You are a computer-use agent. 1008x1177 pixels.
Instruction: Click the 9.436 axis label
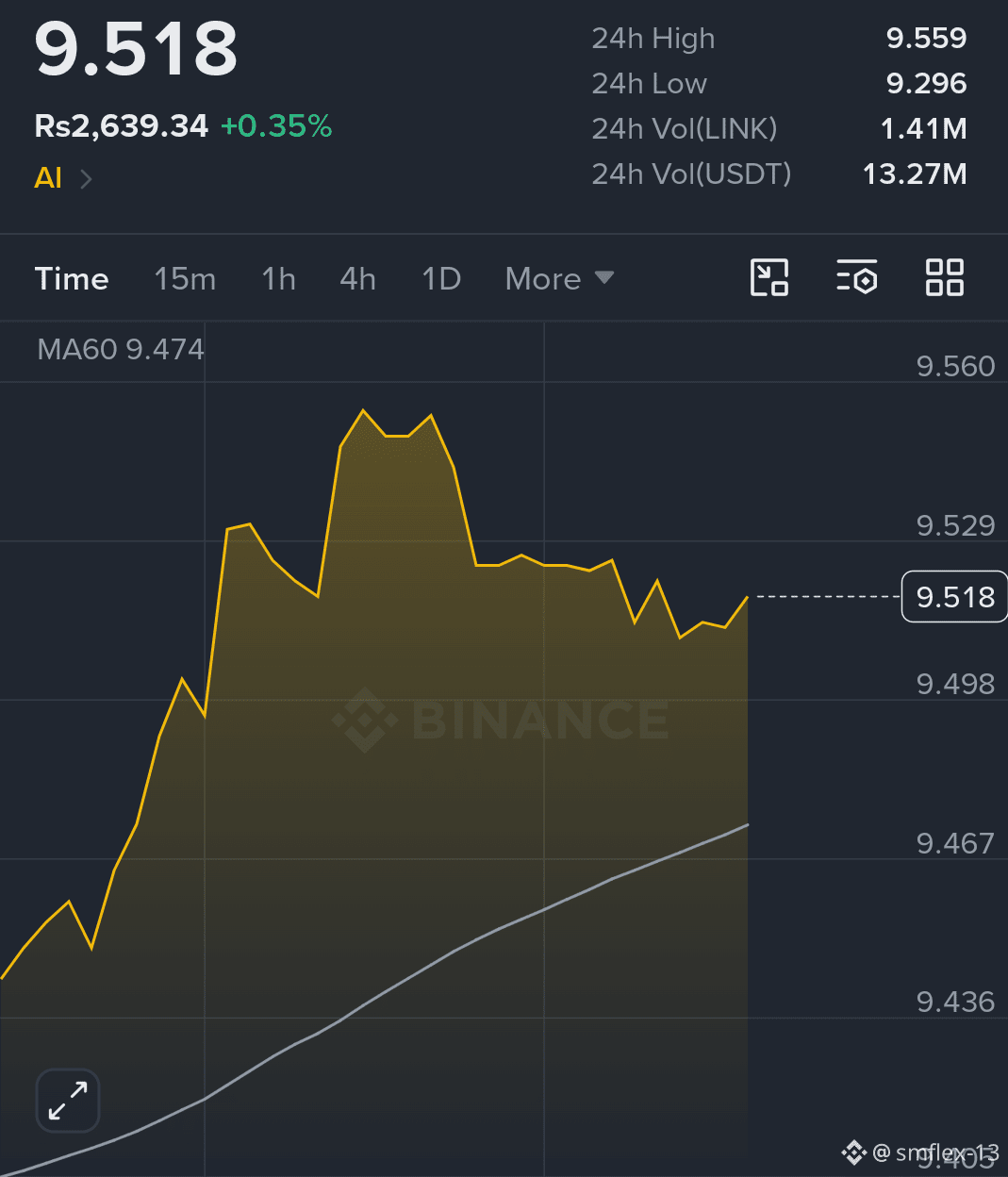point(955,1002)
